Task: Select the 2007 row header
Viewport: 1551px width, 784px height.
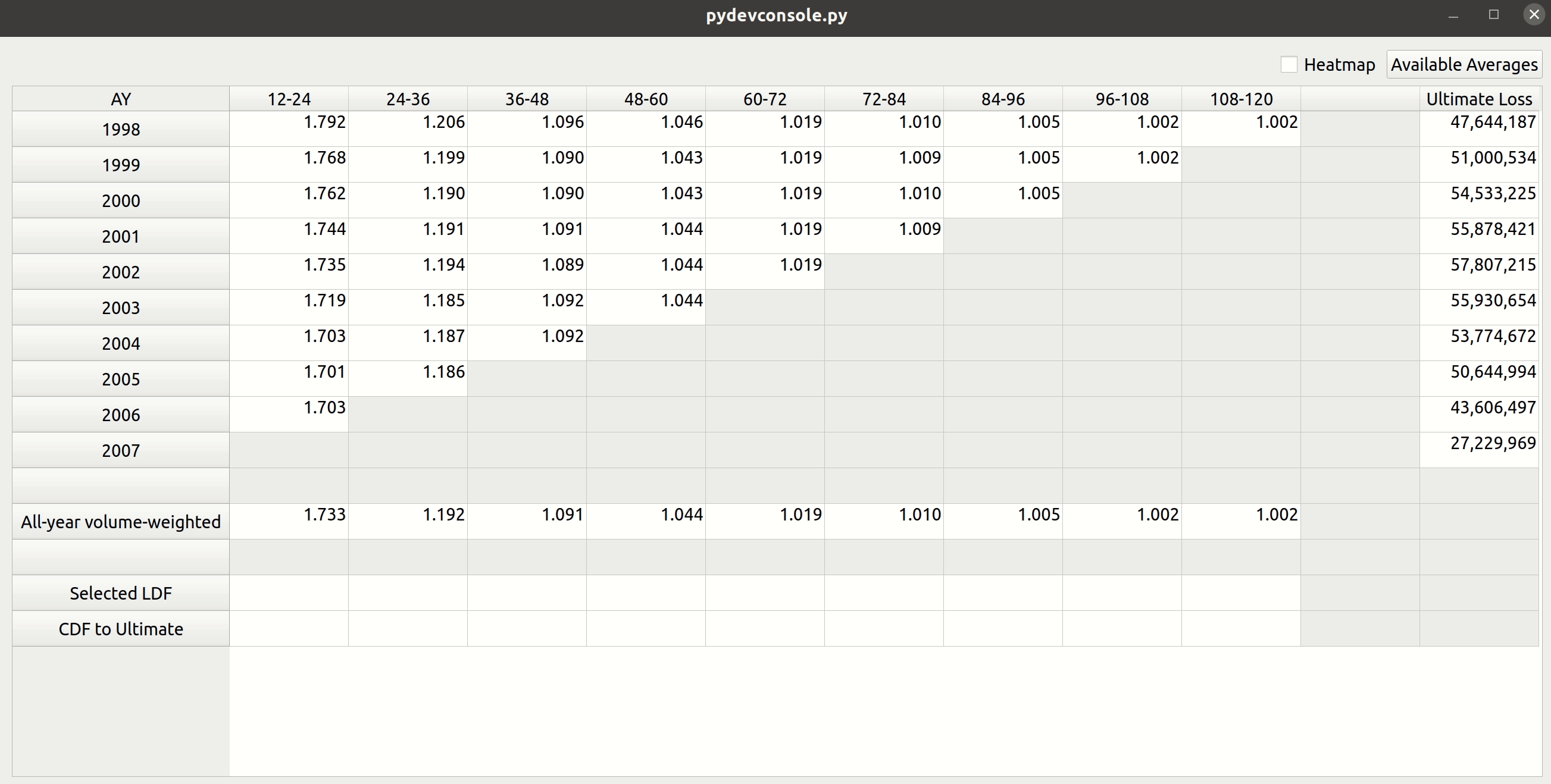Action: click(x=120, y=450)
